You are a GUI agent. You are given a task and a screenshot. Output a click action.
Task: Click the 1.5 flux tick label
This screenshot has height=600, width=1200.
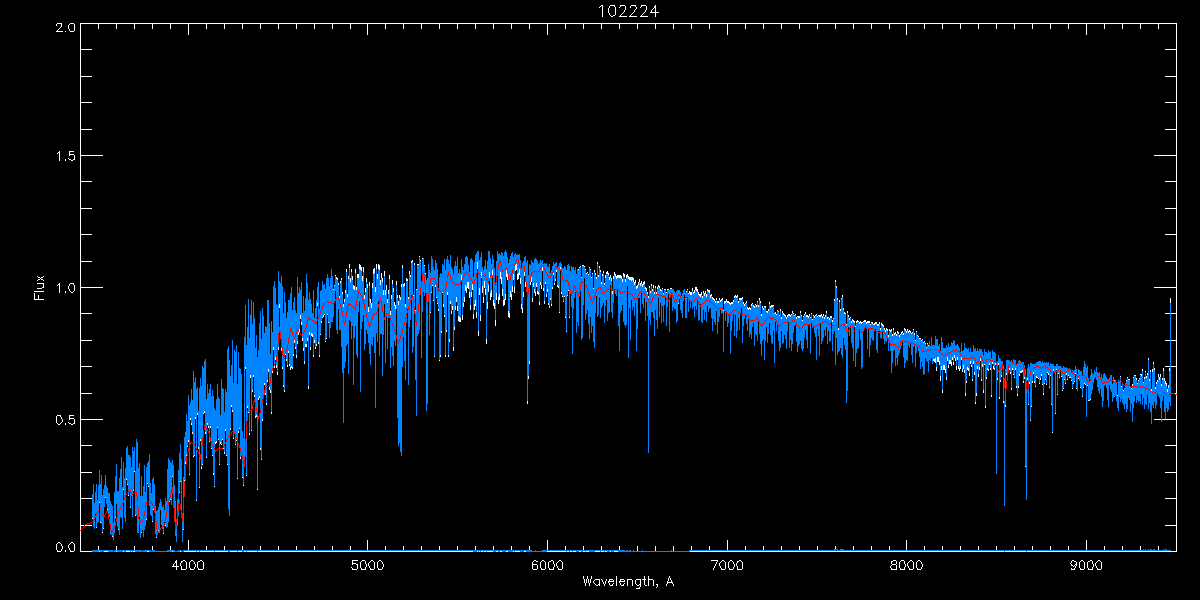(66, 157)
